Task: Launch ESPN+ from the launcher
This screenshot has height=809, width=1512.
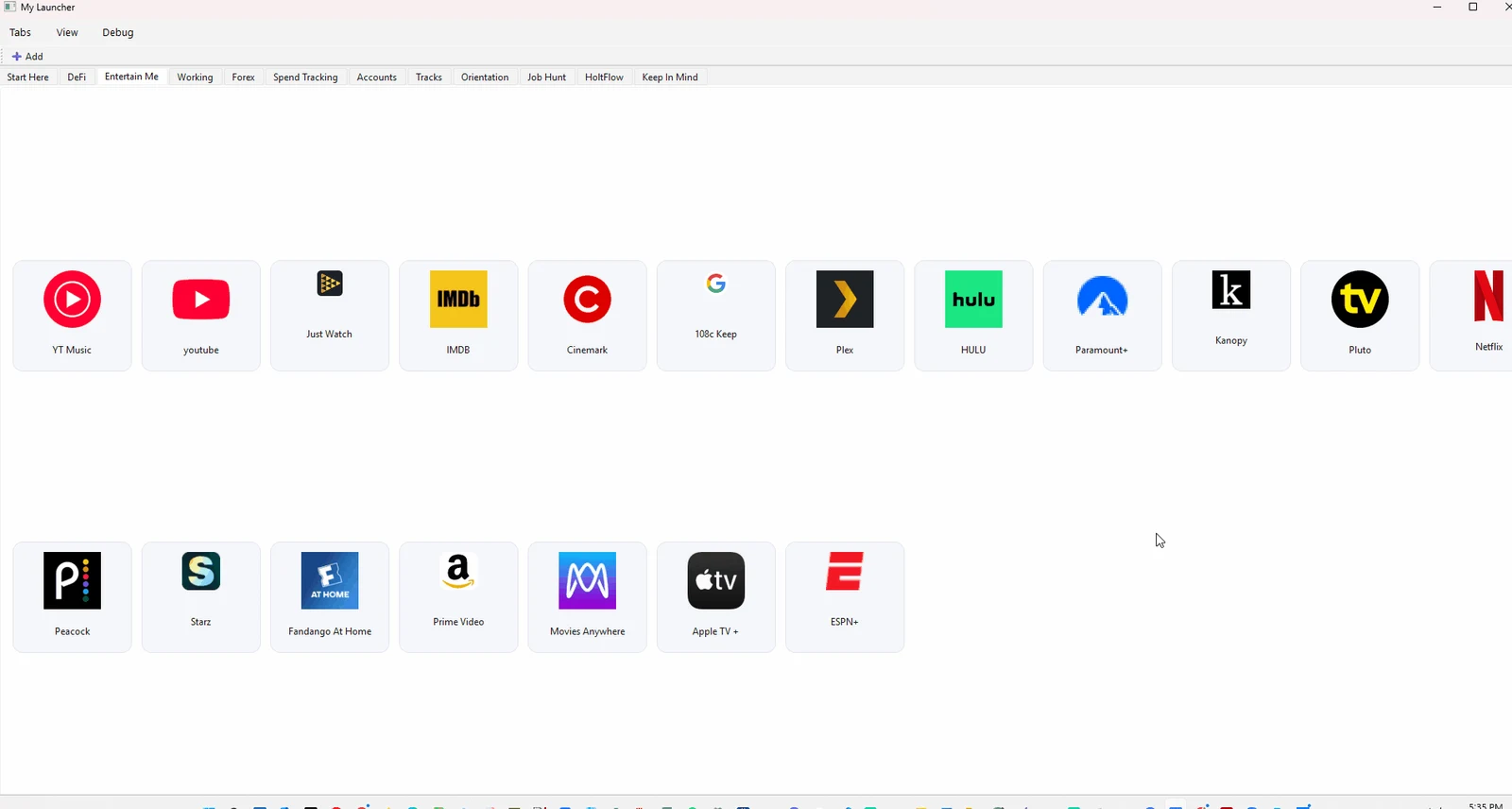Action: click(x=845, y=597)
